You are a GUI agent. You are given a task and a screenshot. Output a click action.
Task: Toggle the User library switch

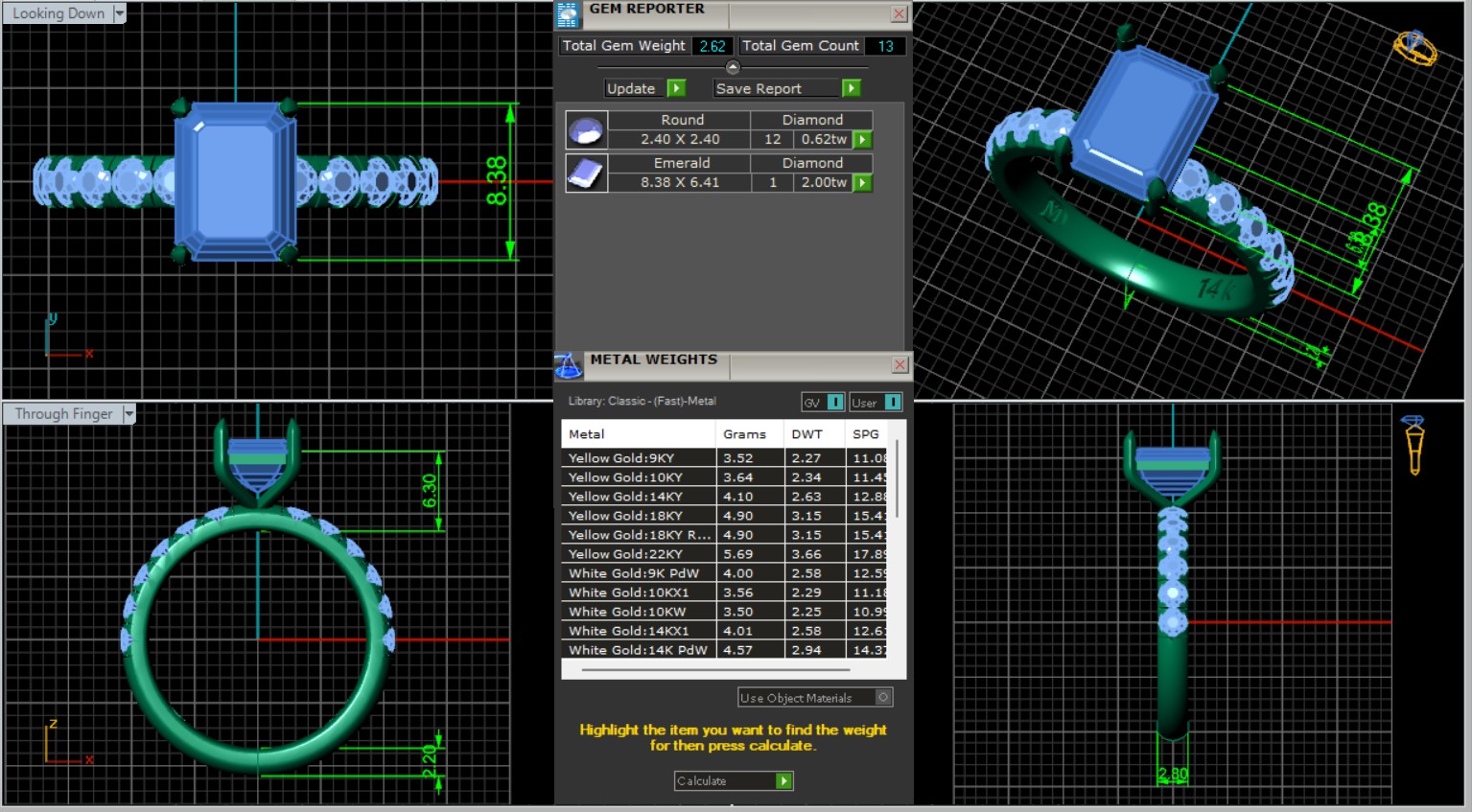click(x=892, y=403)
